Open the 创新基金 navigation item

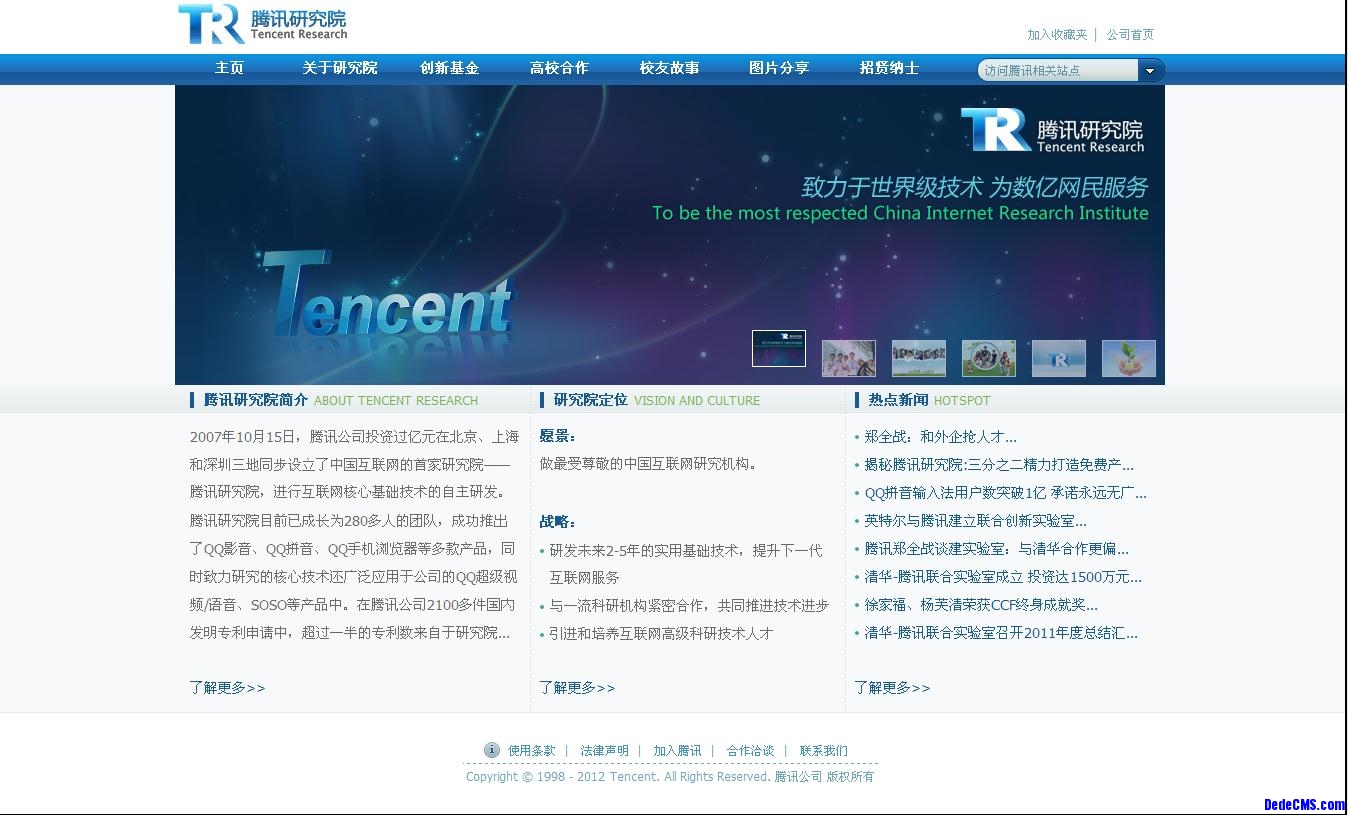tap(449, 68)
